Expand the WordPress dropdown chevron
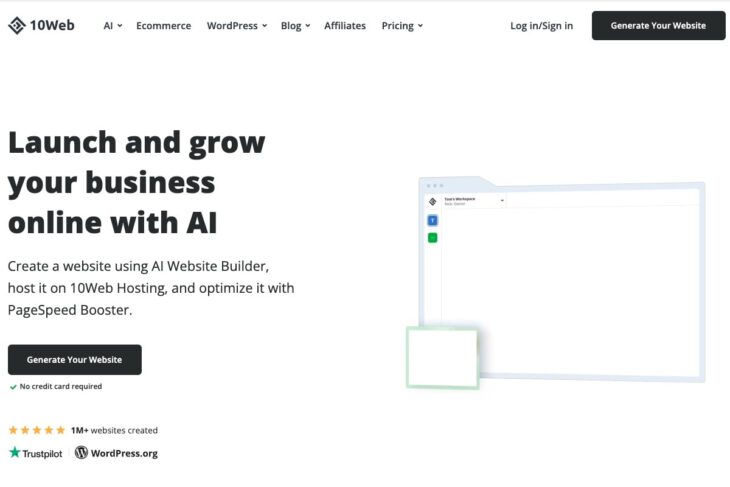 (x=264, y=26)
